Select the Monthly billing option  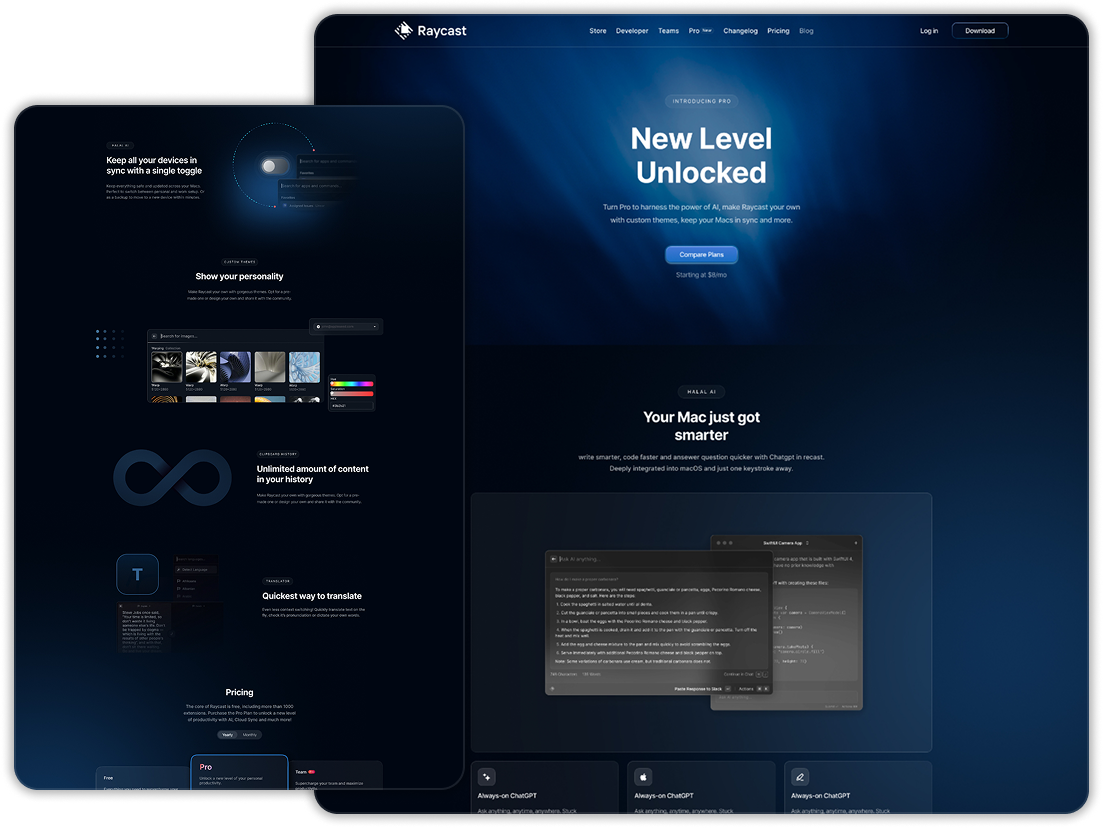point(250,734)
